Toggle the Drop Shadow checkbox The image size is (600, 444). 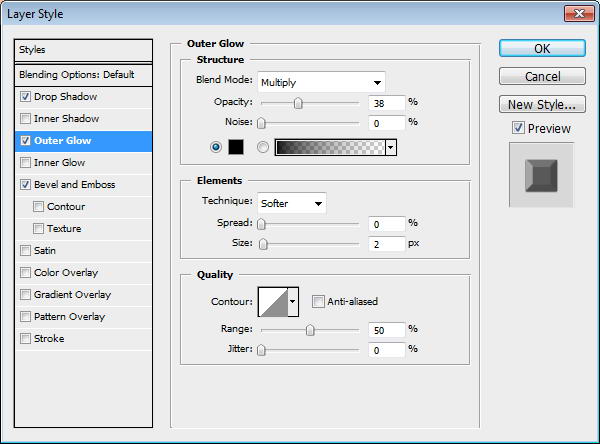click(25, 96)
